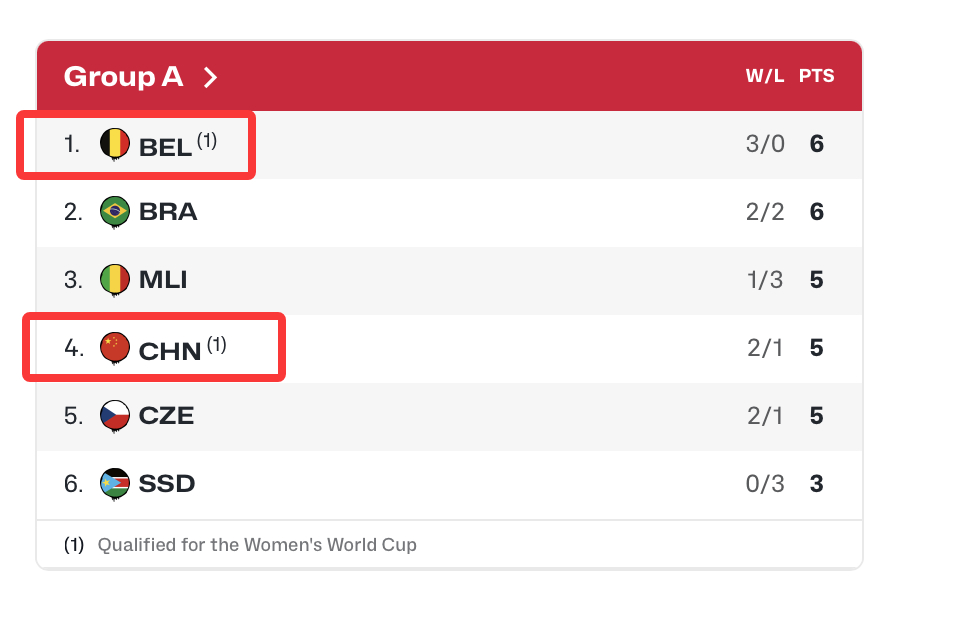Select the China flag icon
The image size is (970, 624).
click(x=115, y=347)
